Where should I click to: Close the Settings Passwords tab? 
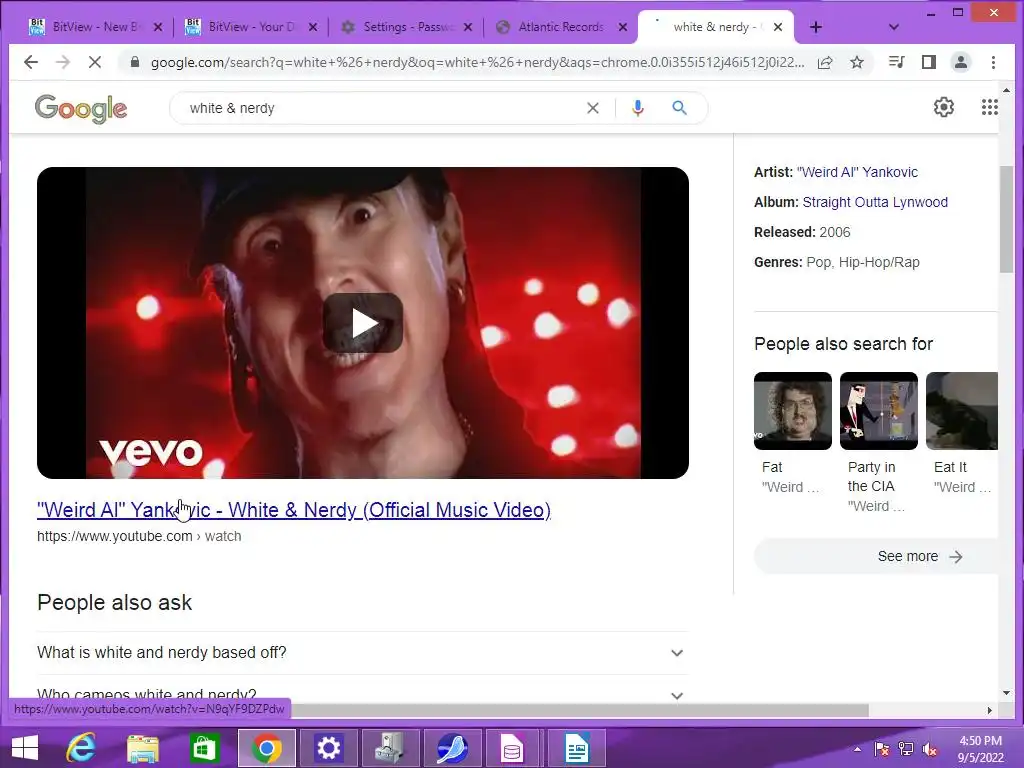pyautogui.click(x=468, y=27)
